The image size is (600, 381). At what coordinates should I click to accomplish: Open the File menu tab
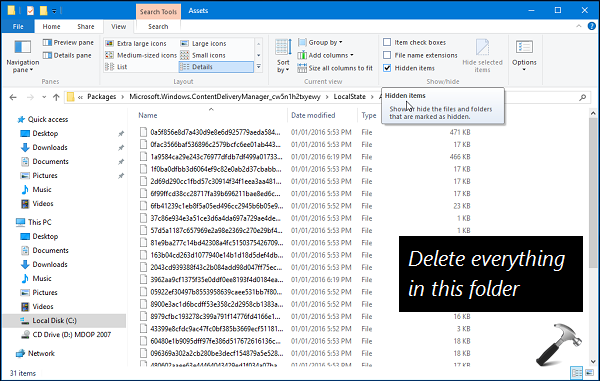(x=18, y=26)
